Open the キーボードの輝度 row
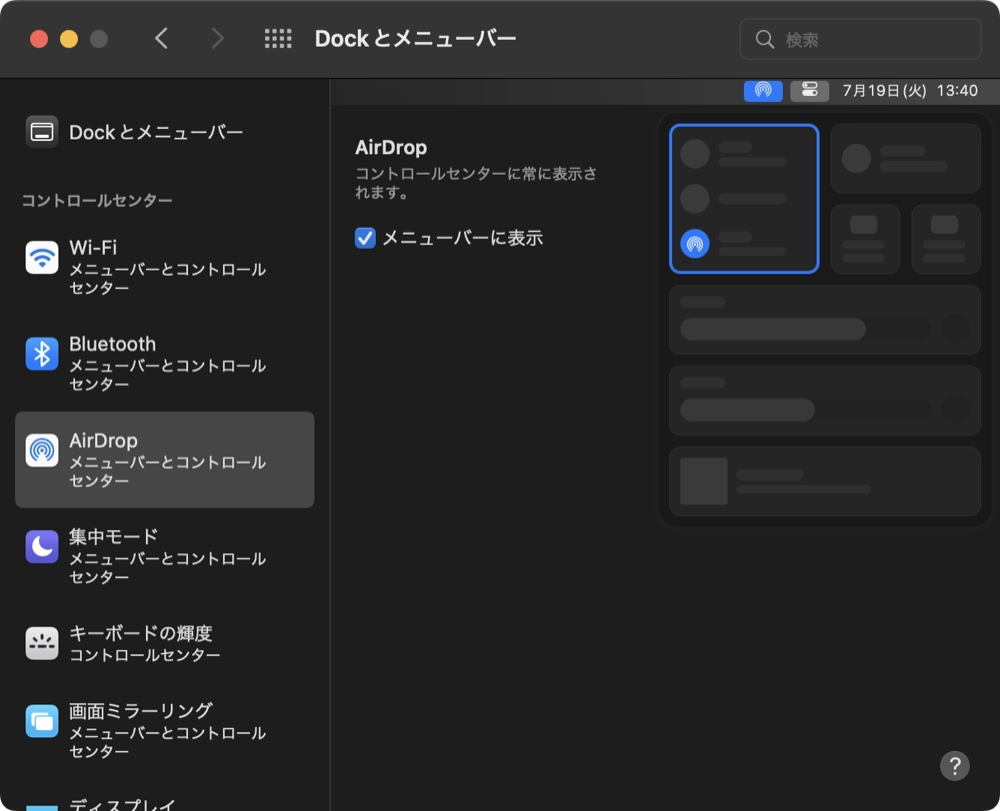Image resolution: width=1000 pixels, height=811 pixels. [x=165, y=643]
